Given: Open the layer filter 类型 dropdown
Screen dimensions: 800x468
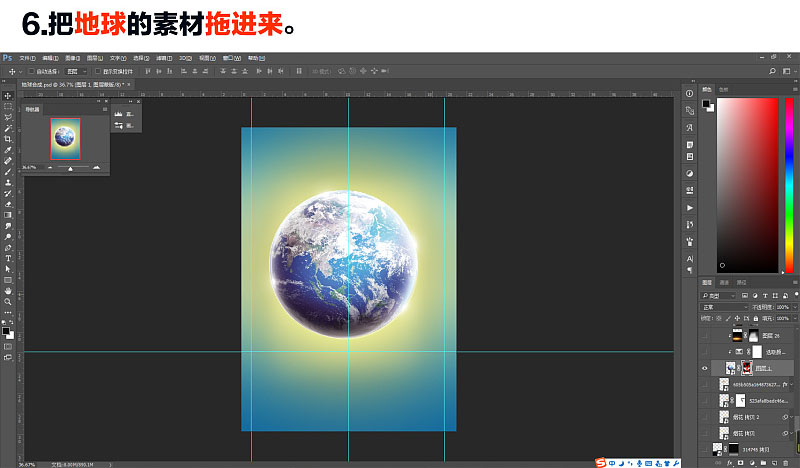Looking at the screenshot, I should 718,295.
